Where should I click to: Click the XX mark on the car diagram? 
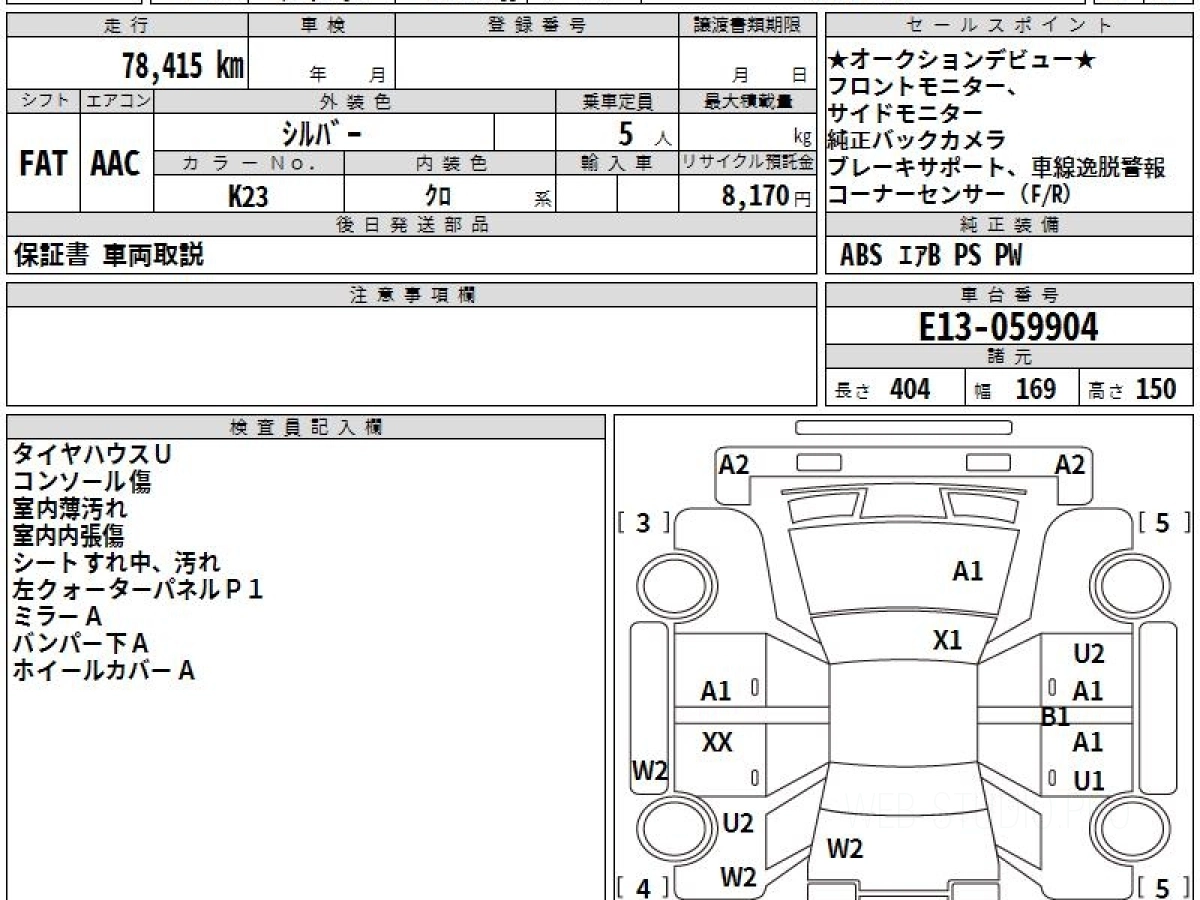tap(717, 743)
